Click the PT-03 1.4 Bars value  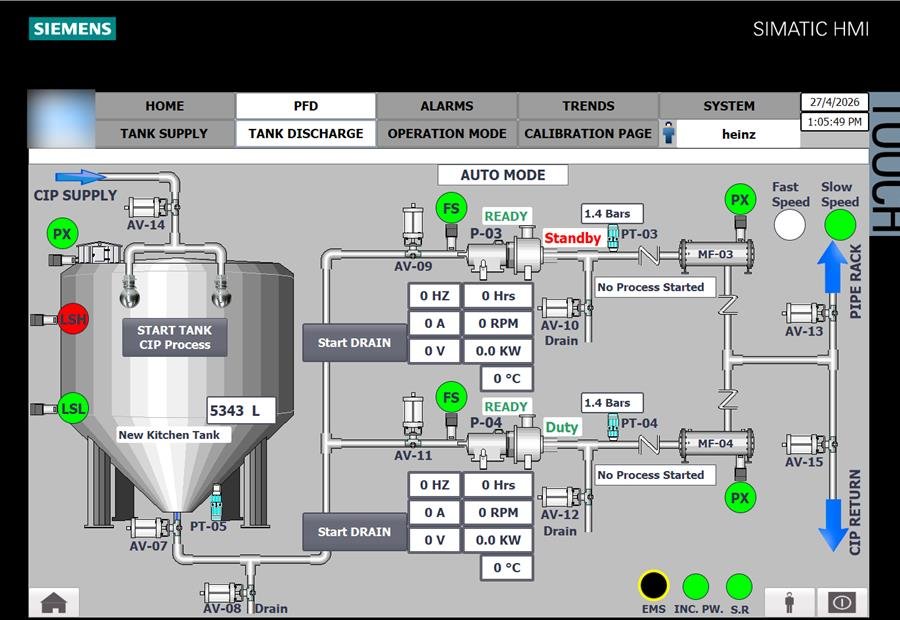coord(612,214)
